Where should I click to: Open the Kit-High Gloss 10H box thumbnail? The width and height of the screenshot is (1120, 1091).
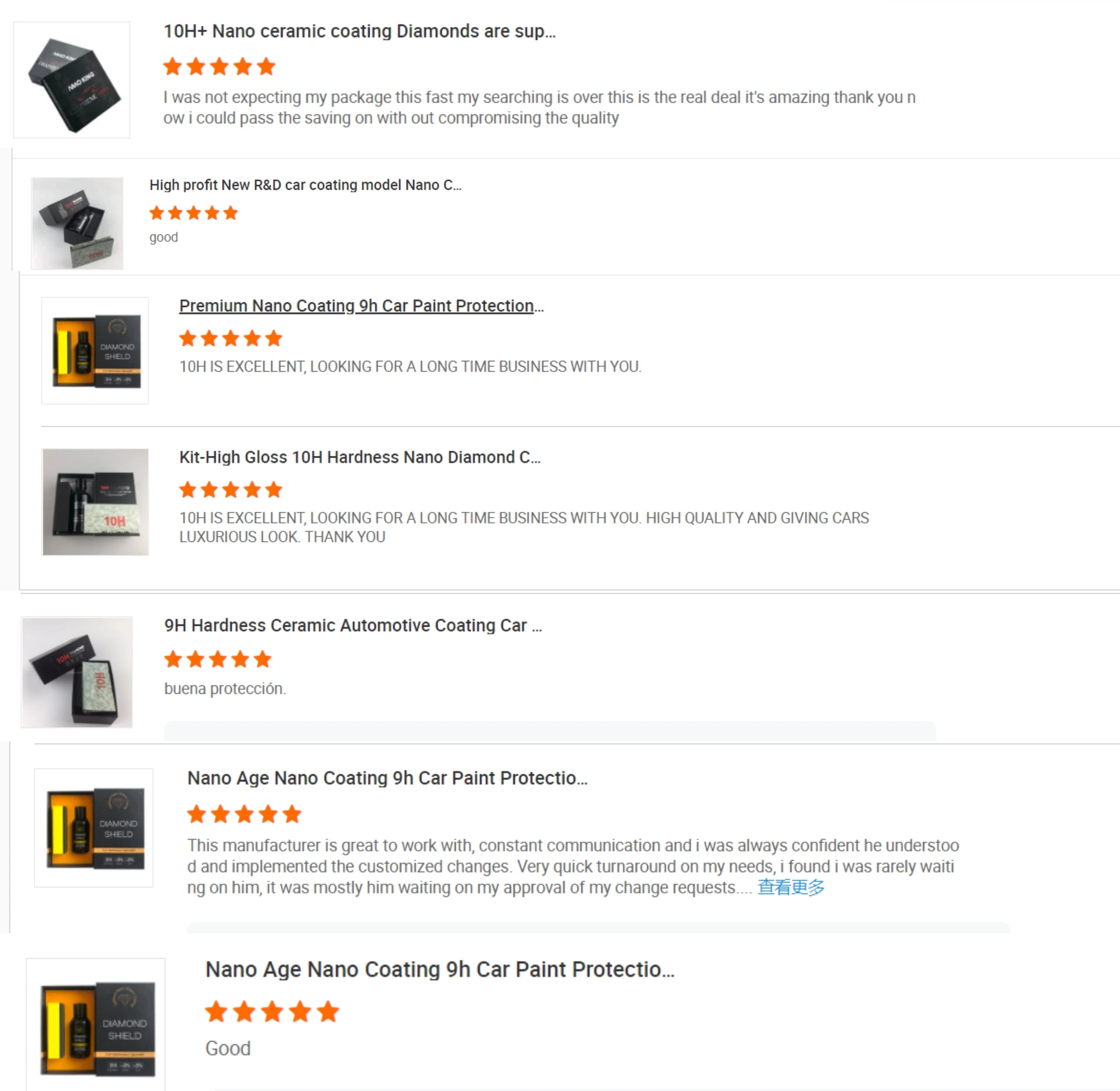click(95, 502)
